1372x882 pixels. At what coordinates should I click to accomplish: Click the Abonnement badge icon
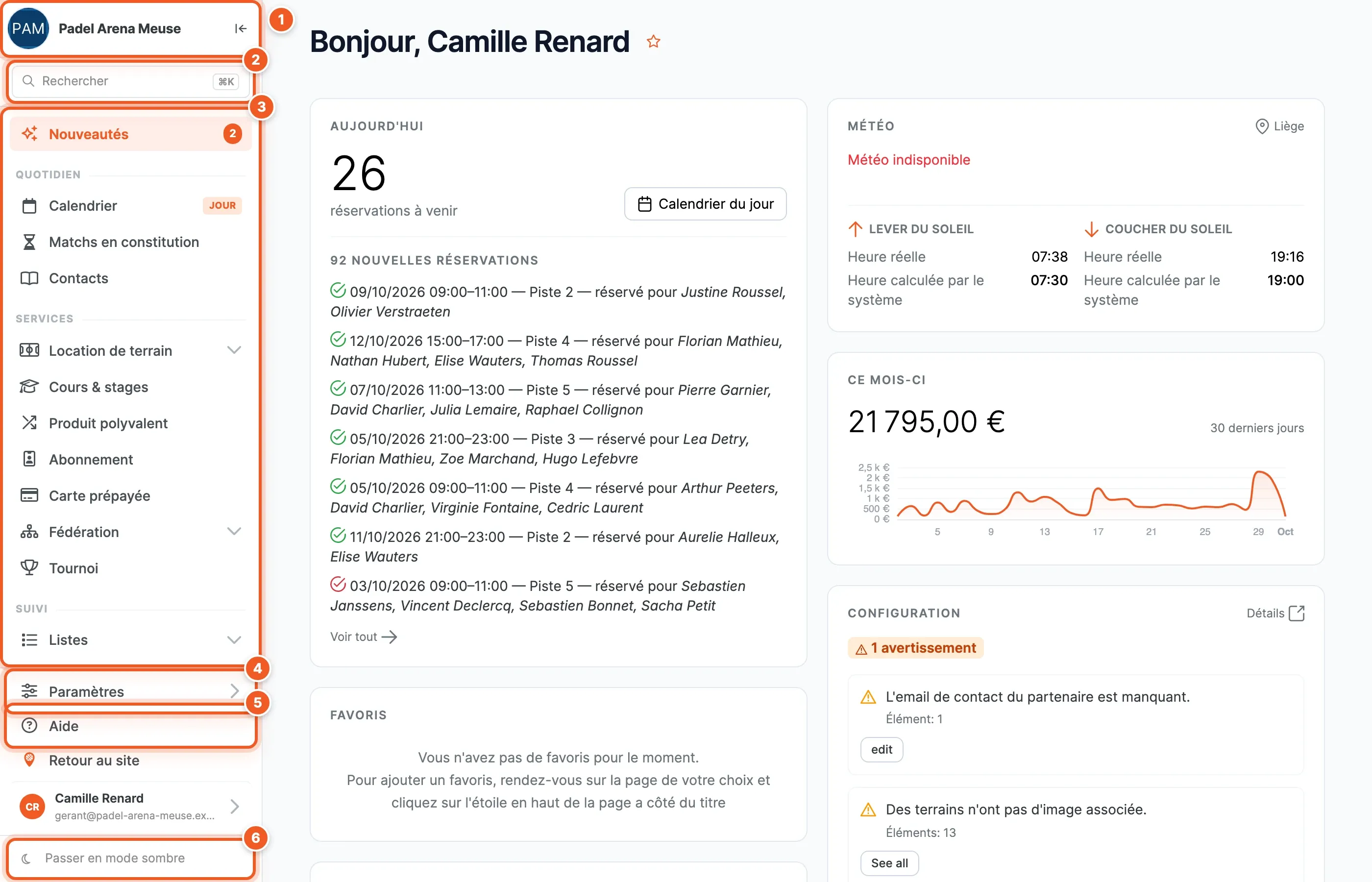coord(29,459)
